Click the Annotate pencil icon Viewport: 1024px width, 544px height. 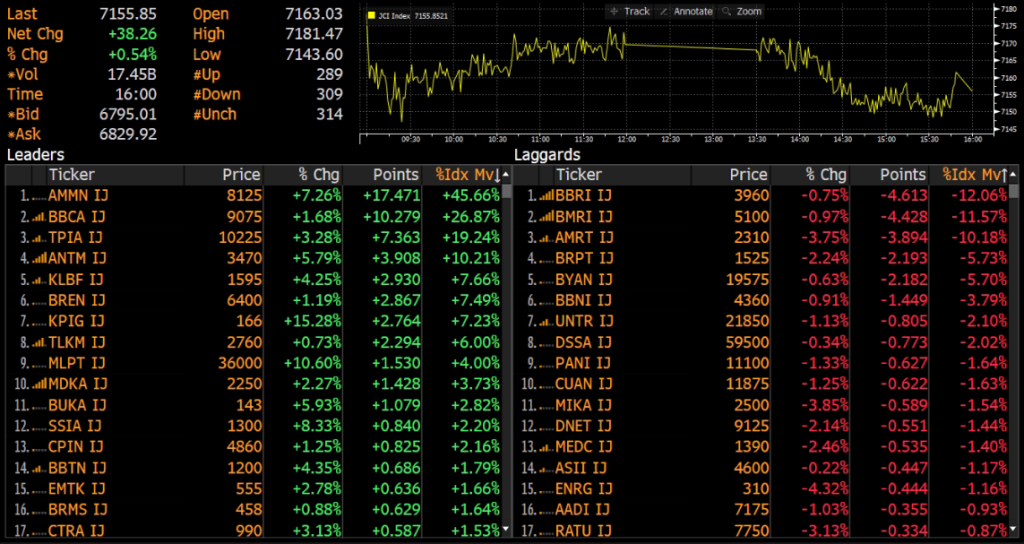(x=664, y=11)
